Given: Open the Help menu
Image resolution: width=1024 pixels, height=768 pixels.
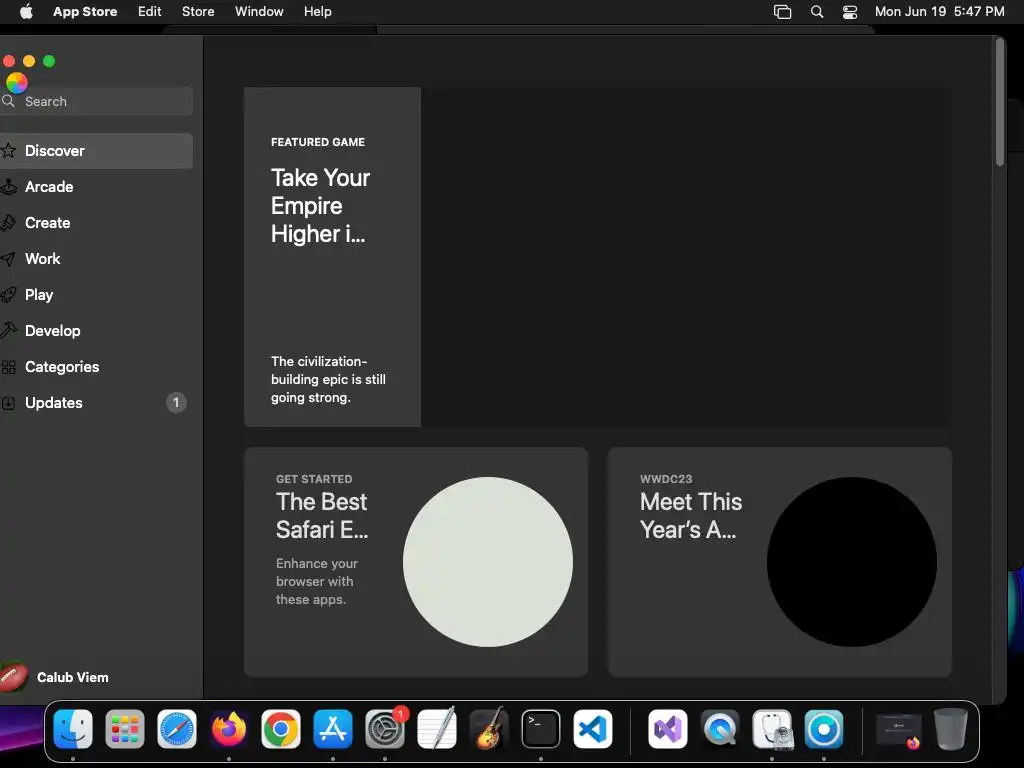Looking at the screenshot, I should pyautogui.click(x=317, y=12).
